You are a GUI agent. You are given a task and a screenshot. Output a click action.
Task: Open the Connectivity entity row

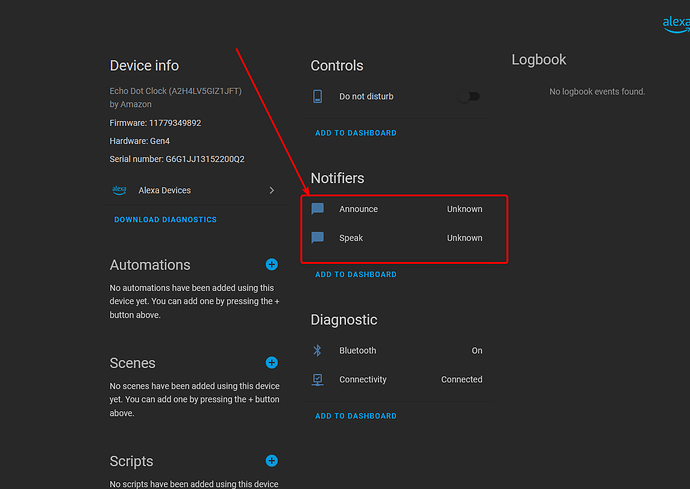396,379
